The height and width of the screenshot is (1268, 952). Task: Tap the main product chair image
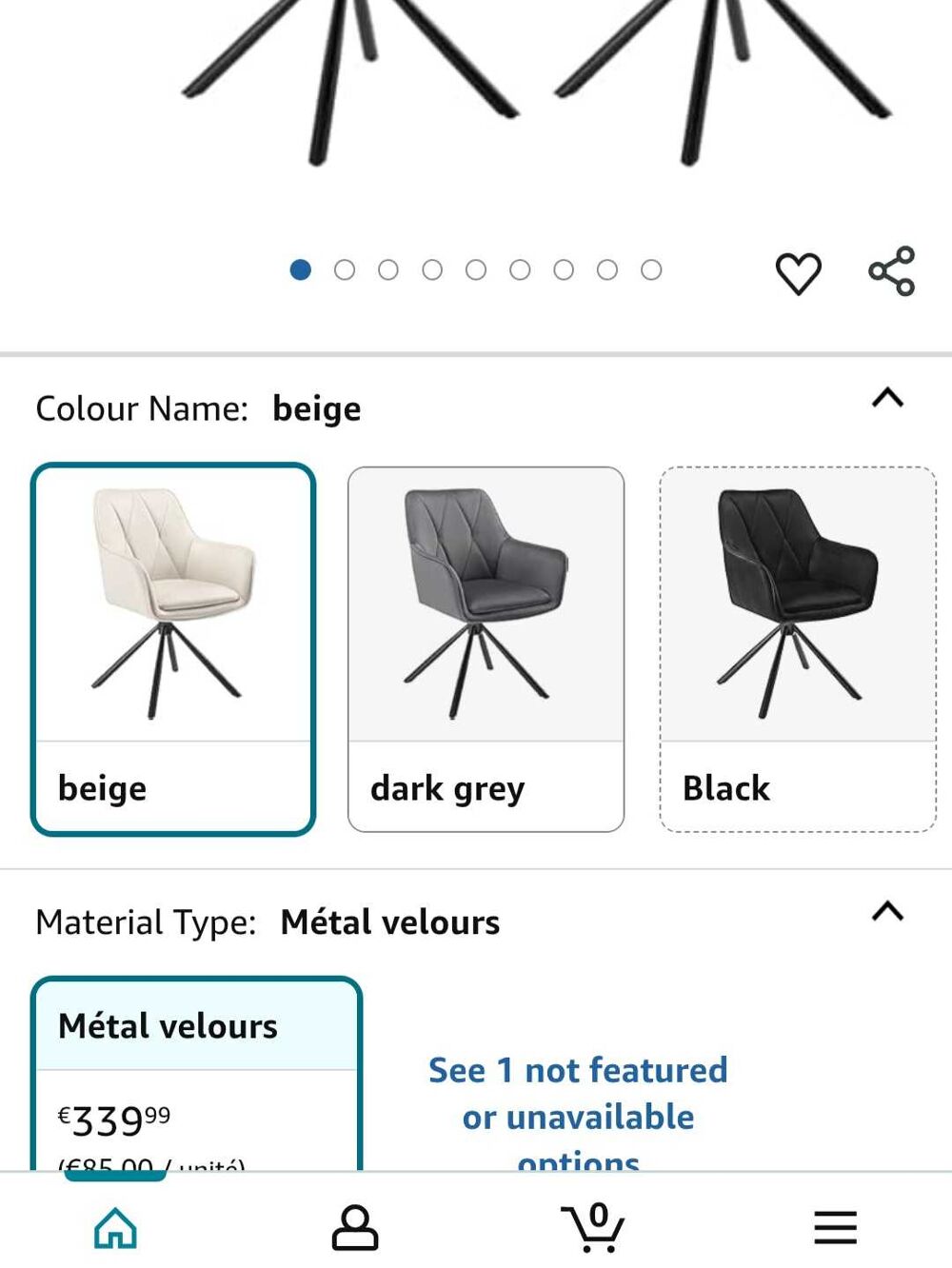pos(533,86)
